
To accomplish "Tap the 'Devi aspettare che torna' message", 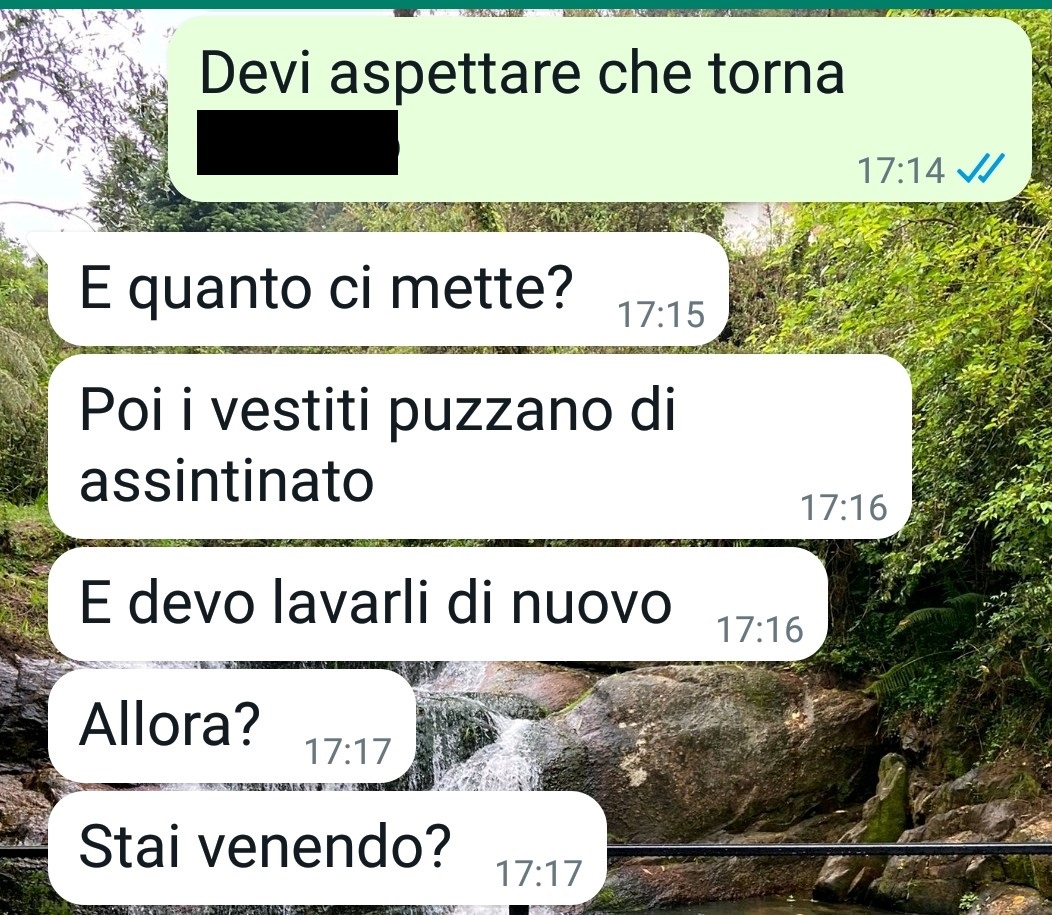I will [x=521, y=74].
